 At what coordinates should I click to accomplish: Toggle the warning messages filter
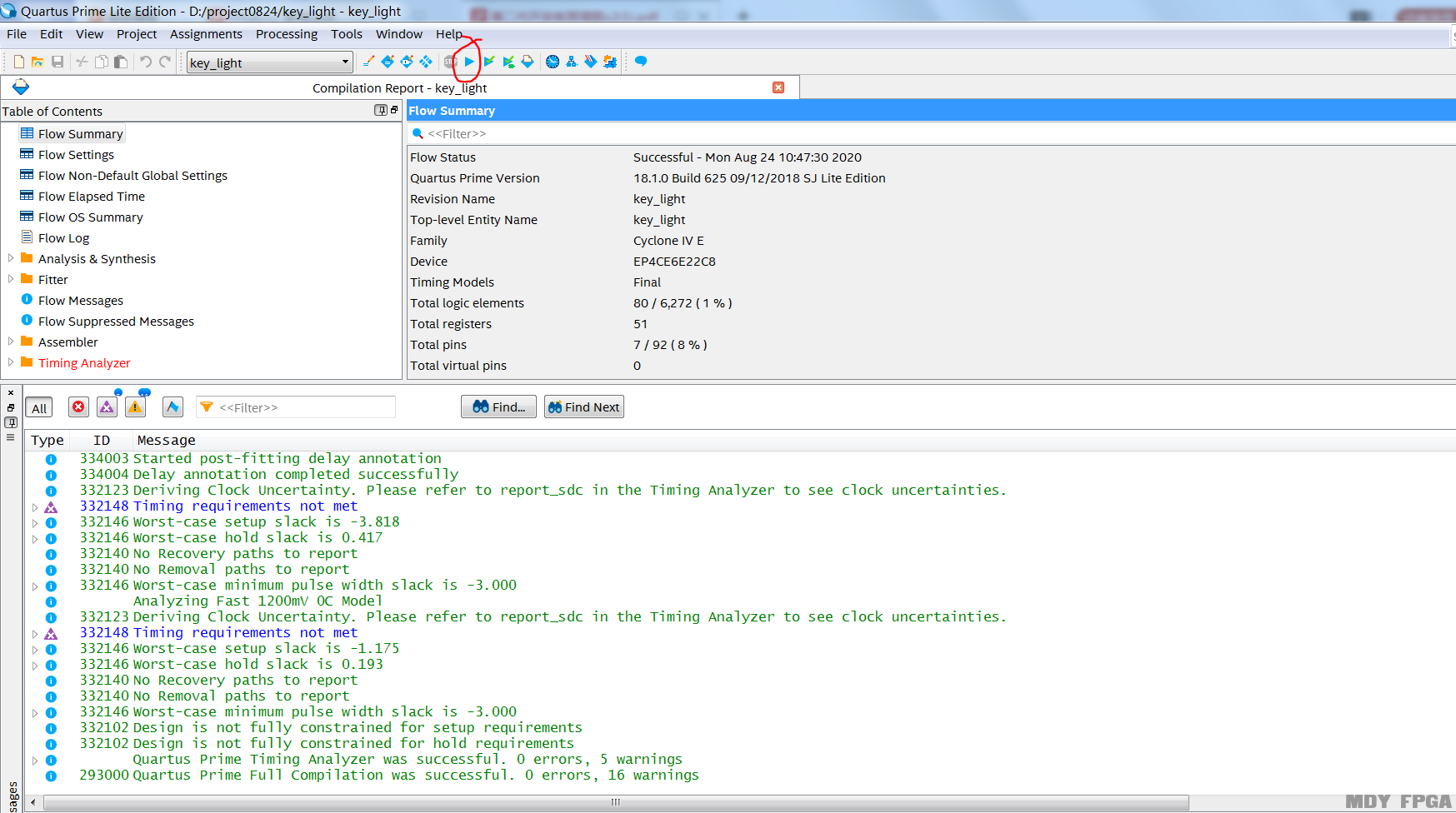(135, 407)
